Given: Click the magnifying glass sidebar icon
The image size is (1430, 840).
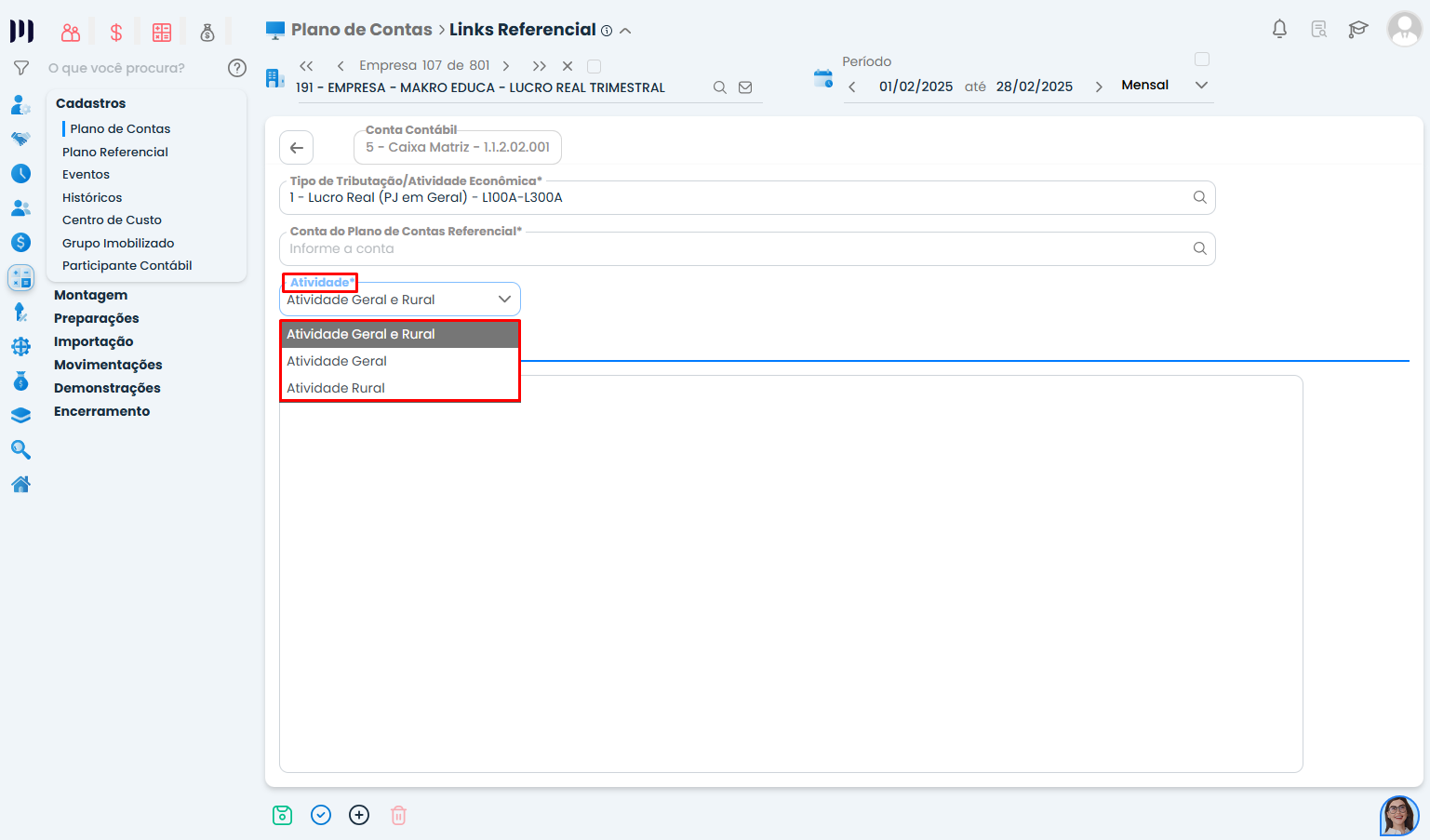Looking at the screenshot, I should 20,450.
